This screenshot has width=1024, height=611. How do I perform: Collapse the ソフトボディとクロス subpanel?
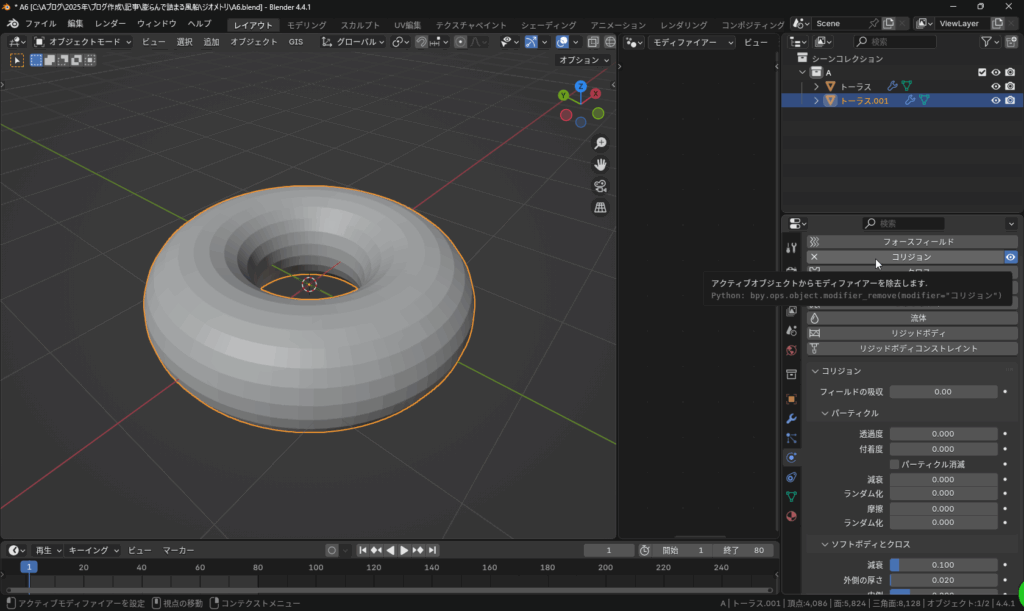coord(825,544)
